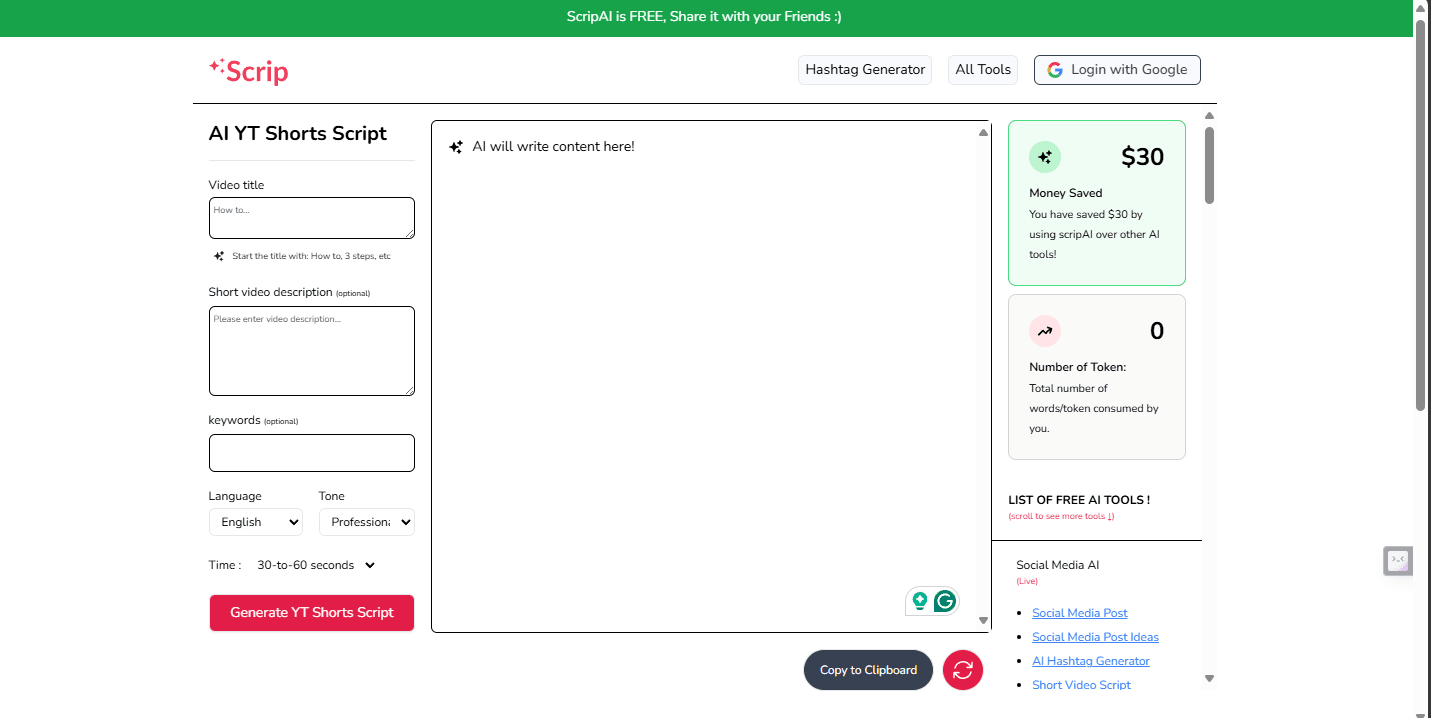Click Login with Google button
This screenshot has width=1431, height=718.
(1117, 70)
